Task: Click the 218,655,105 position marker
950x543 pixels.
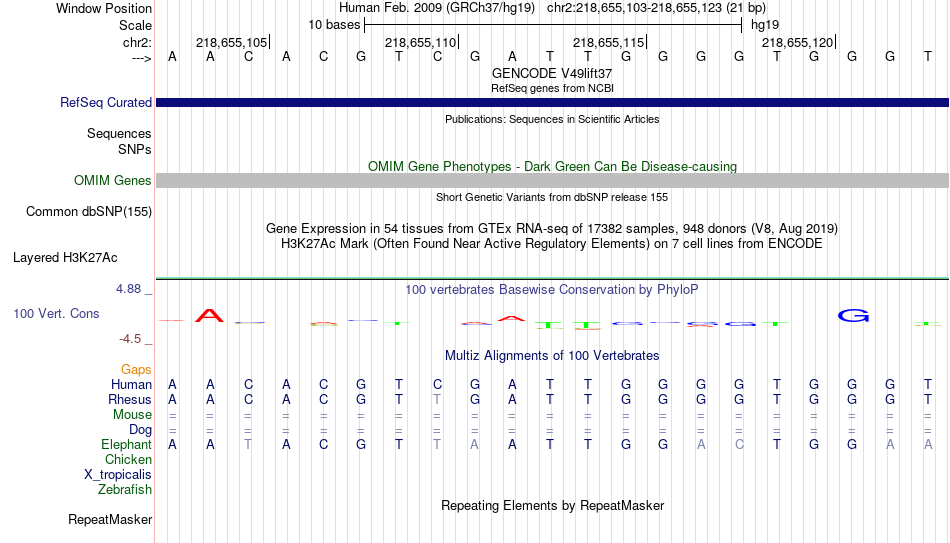Action: point(231,42)
